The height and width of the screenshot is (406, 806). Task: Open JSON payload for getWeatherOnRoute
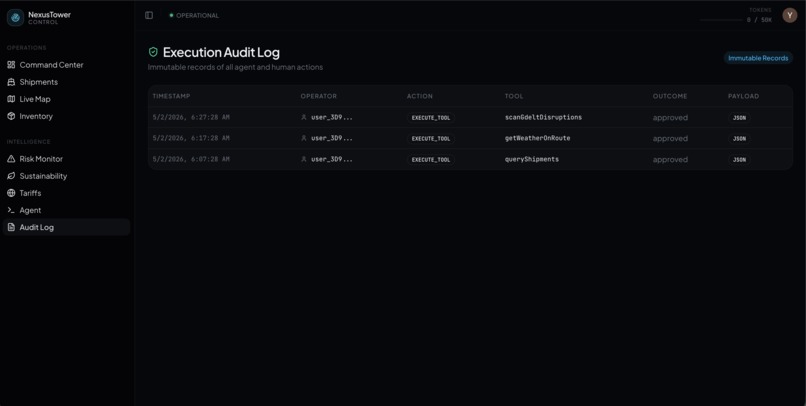(x=739, y=139)
